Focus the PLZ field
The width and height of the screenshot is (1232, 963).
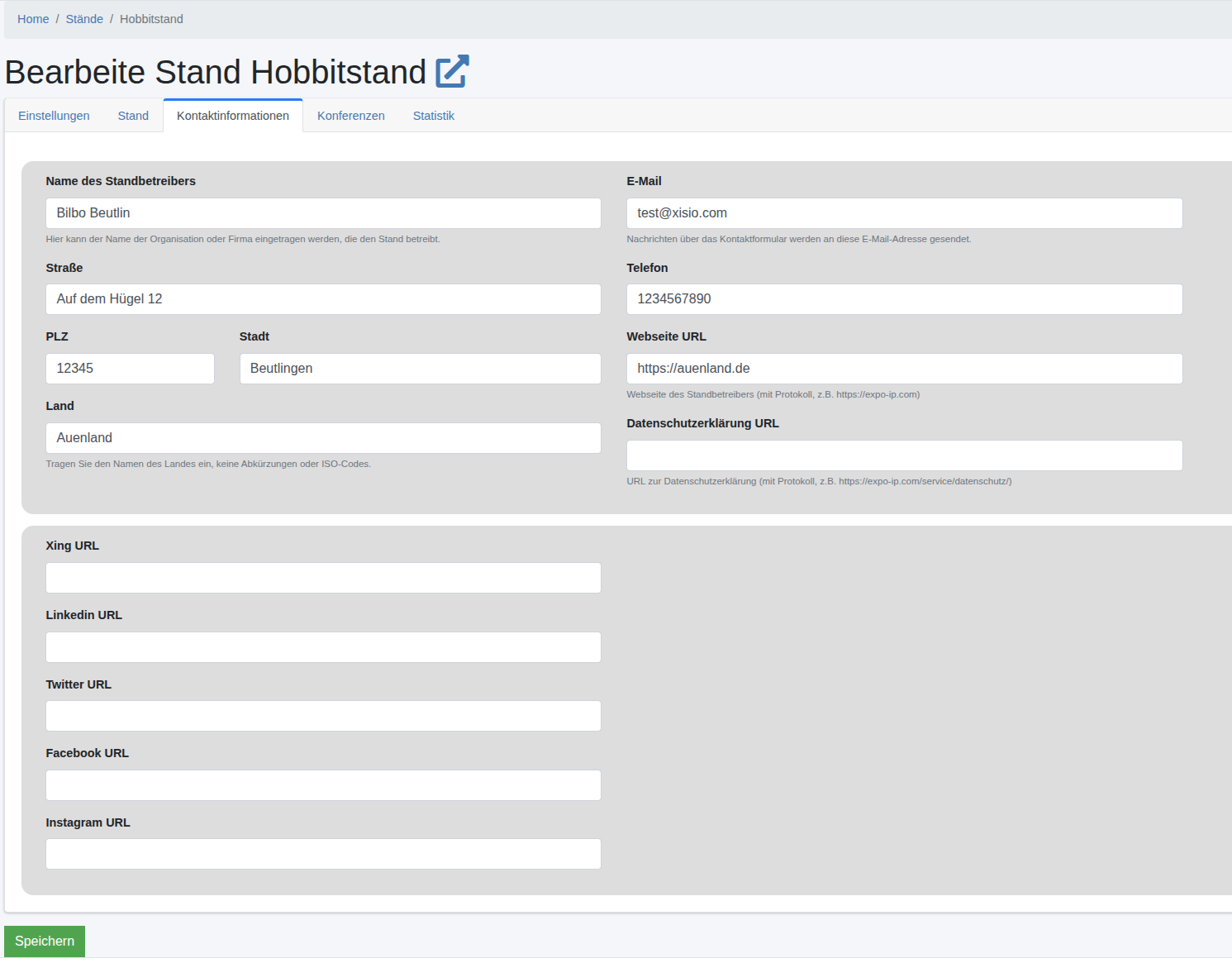point(130,369)
